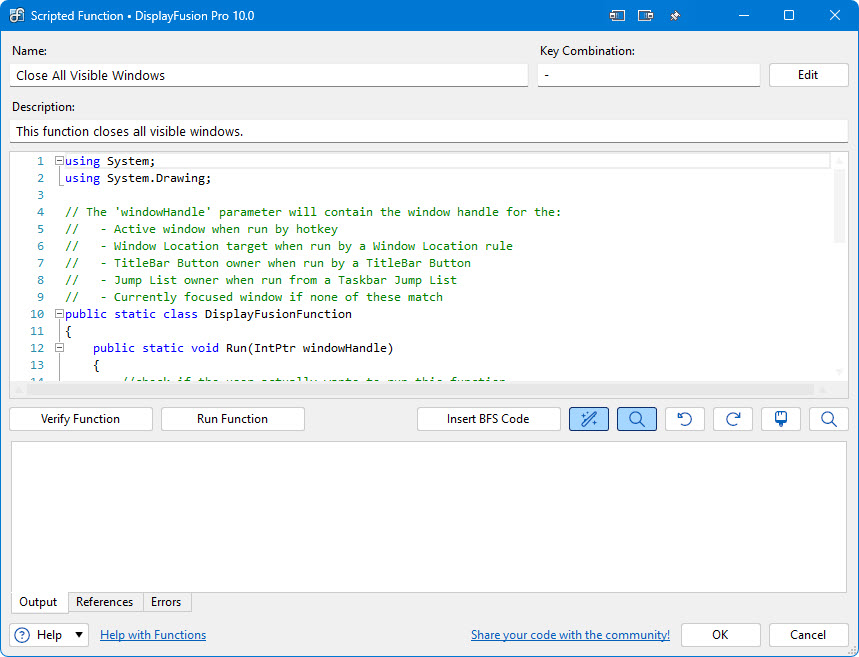Click the DisplayFusion app icon in title bar

pyautogui.click(x=16, y=16)
